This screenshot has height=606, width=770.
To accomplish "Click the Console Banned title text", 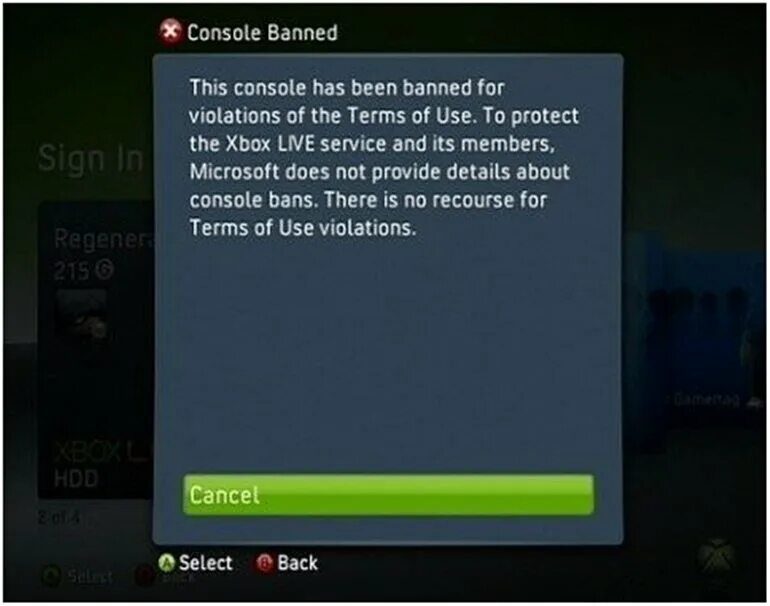I will 262,33.
